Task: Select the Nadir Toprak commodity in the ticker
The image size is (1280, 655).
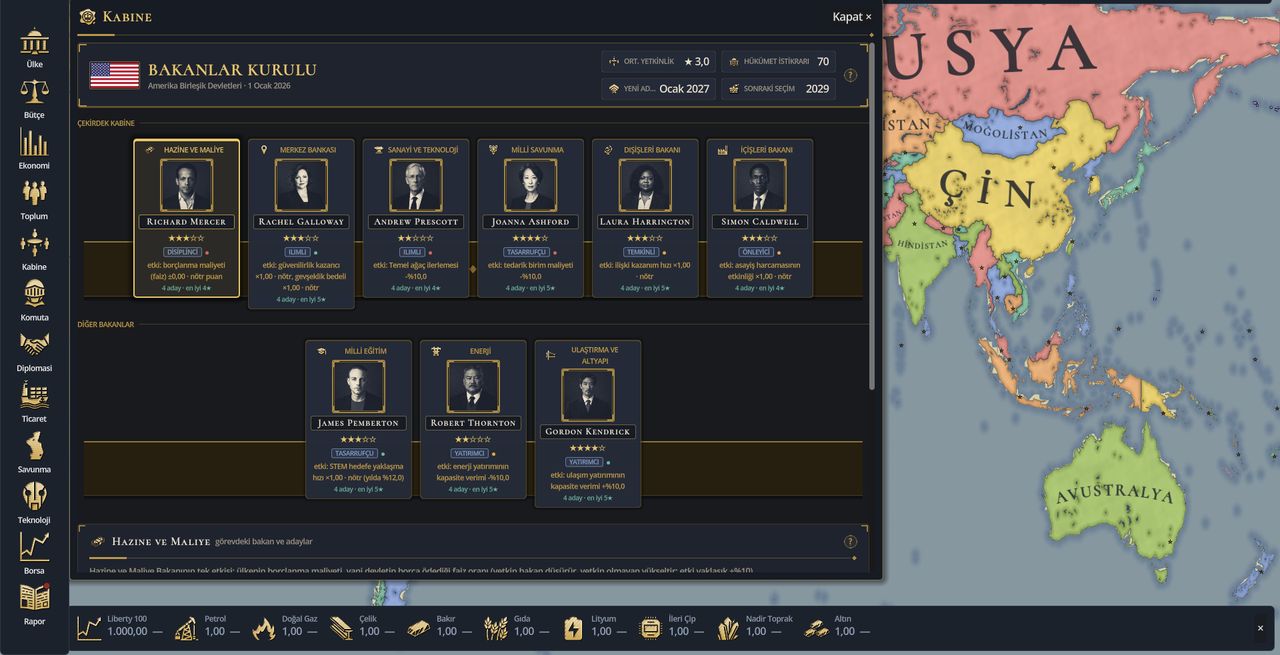Action: 755,627
